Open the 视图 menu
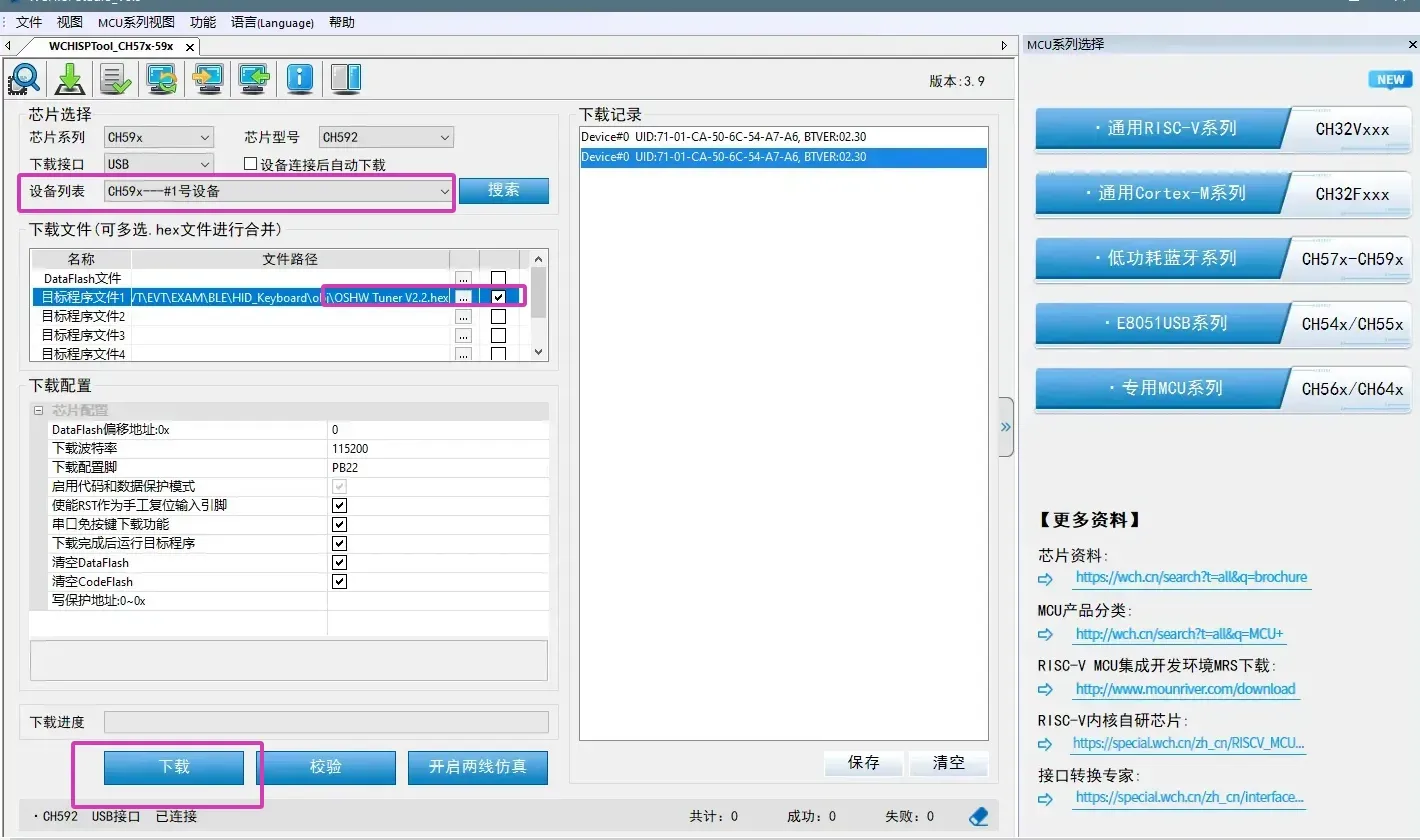 tap(70, 22)
